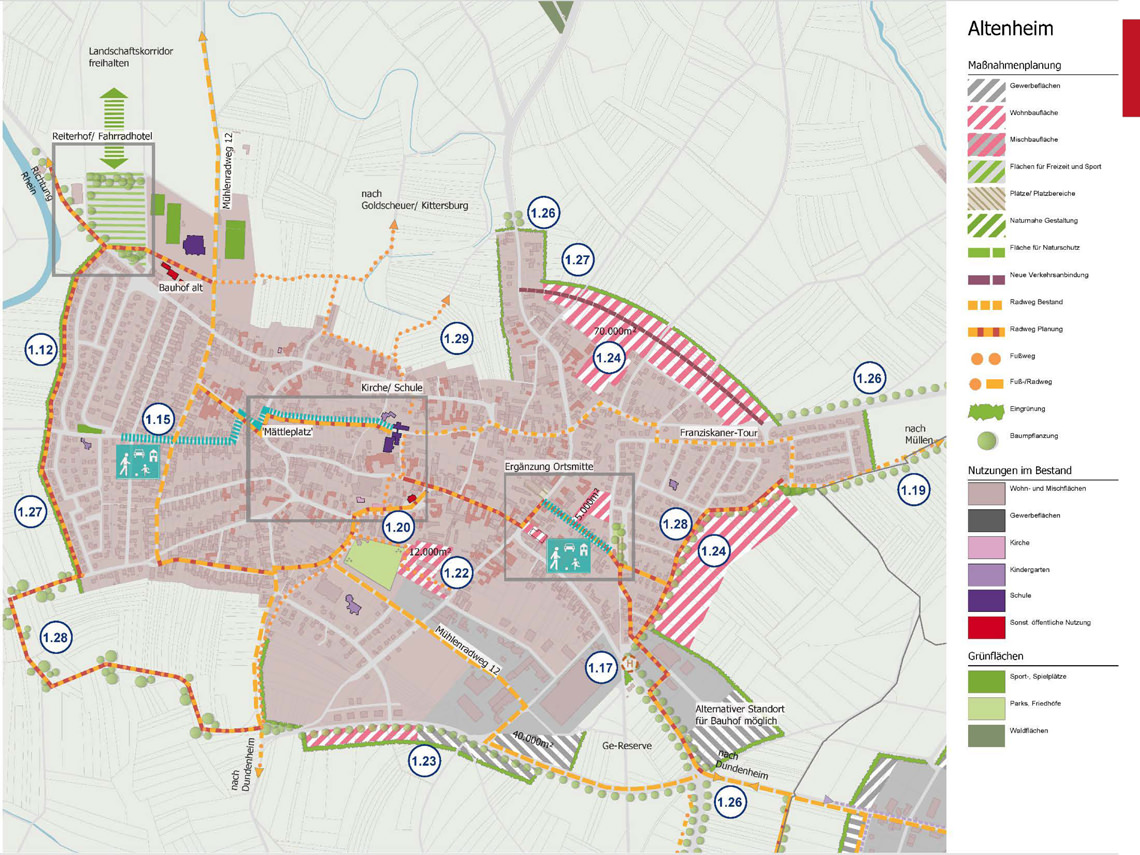Viewport: 1140px width, 855px height.
Task: Click the Altenheim legend title
Action: pyautogui.click(x=1010, y=29)
